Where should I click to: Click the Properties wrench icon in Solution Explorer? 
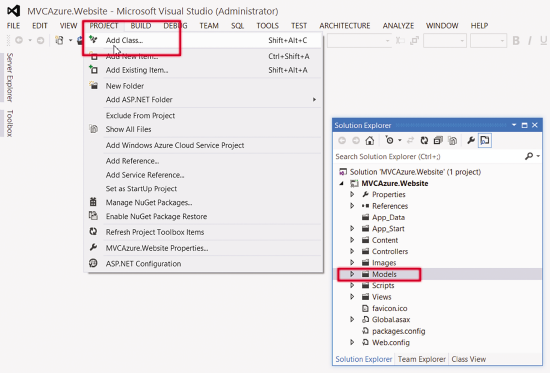[x=471, y=140]
